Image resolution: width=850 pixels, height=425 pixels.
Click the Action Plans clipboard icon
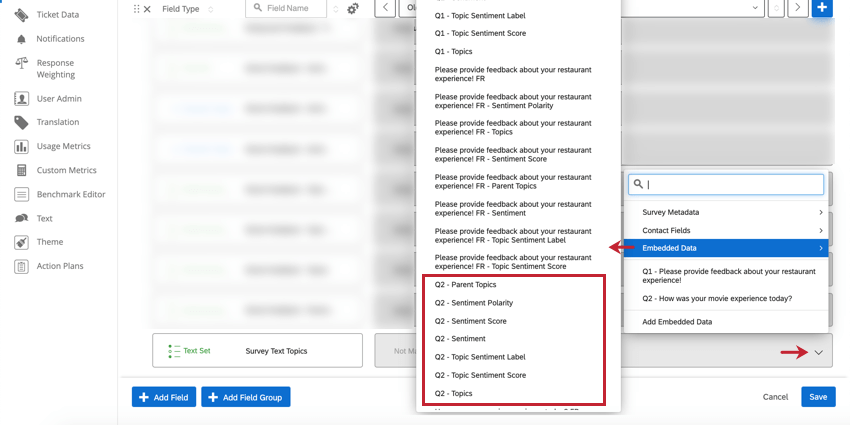pos(21,266)
